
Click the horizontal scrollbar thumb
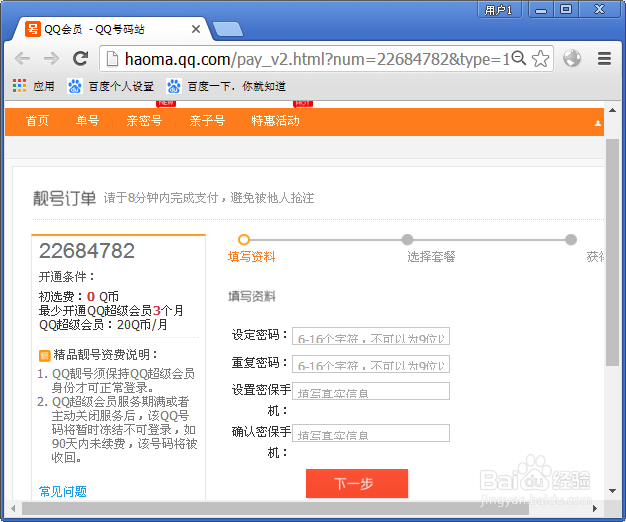click(x=275, y=508)
